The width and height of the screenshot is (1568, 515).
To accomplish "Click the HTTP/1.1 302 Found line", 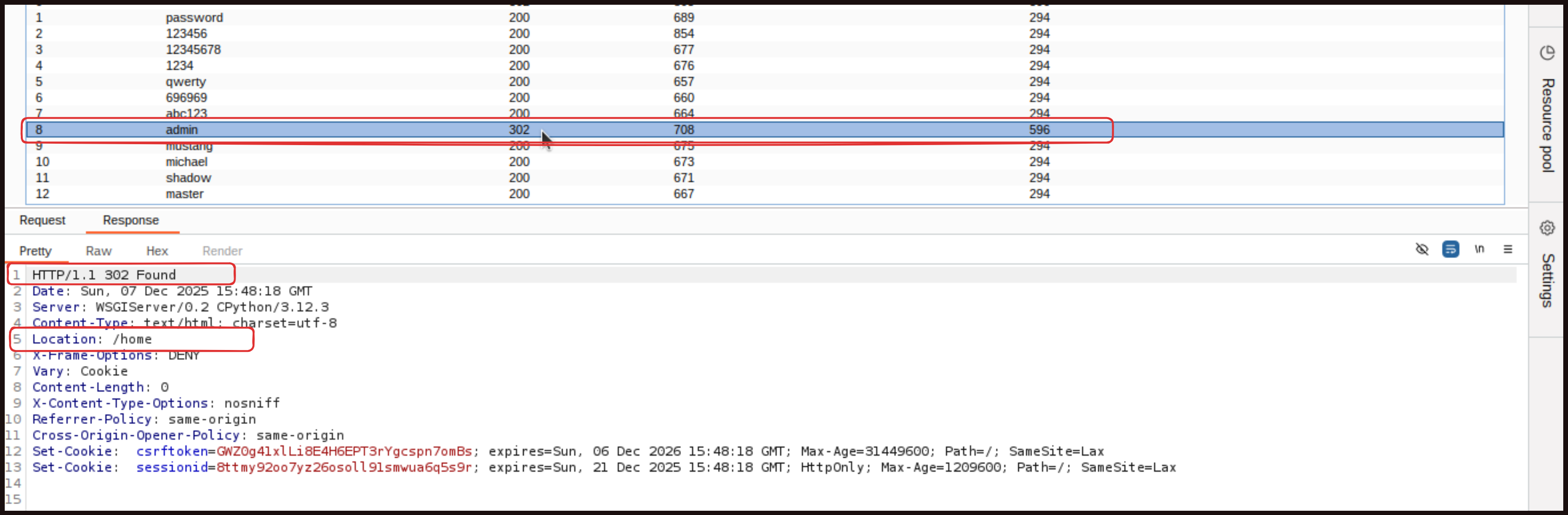I will pos(104,275).
